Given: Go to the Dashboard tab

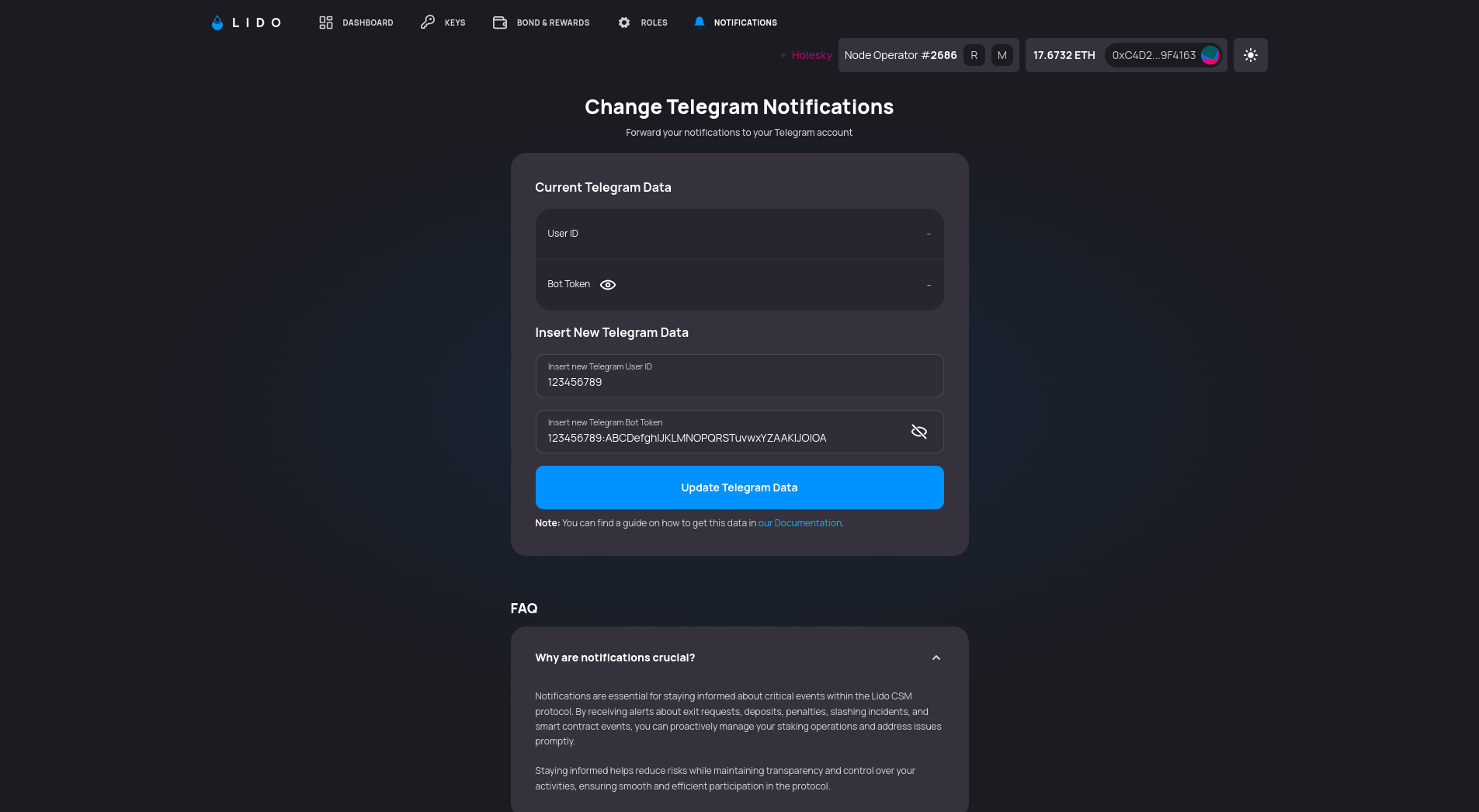Looking at the screenshot, I should [x=367, y=23].
